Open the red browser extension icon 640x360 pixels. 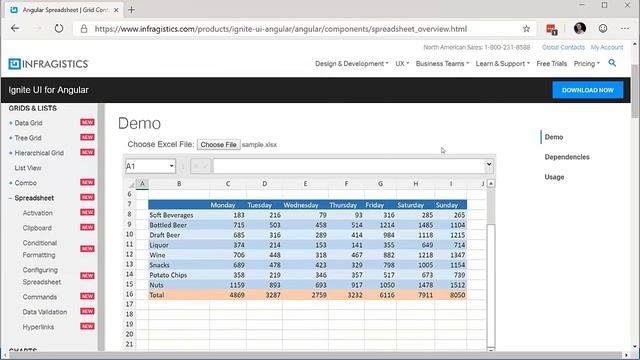pyautogui.click(x=551, y=29)
